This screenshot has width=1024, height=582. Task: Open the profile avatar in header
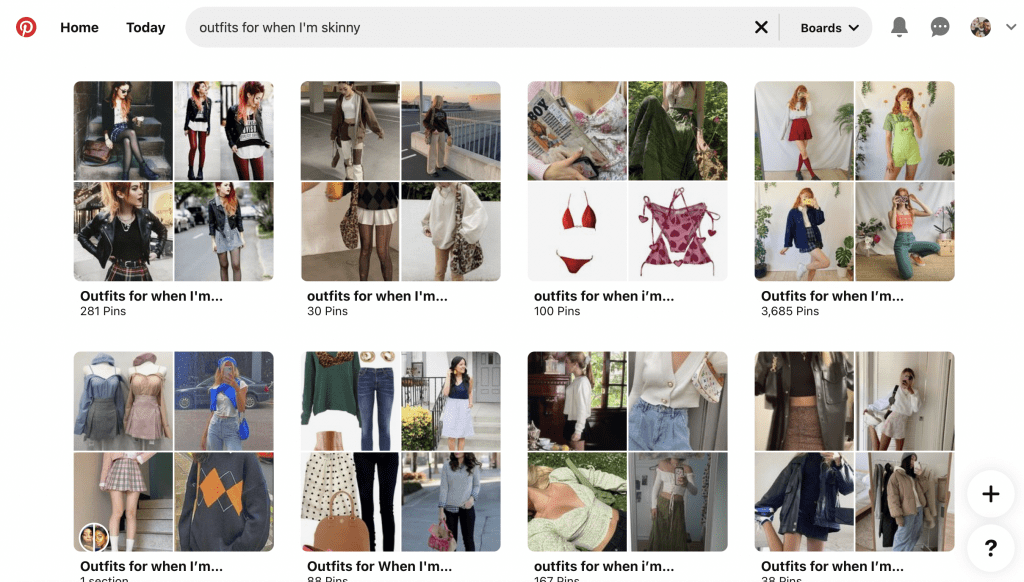click(x=980, y=27)
